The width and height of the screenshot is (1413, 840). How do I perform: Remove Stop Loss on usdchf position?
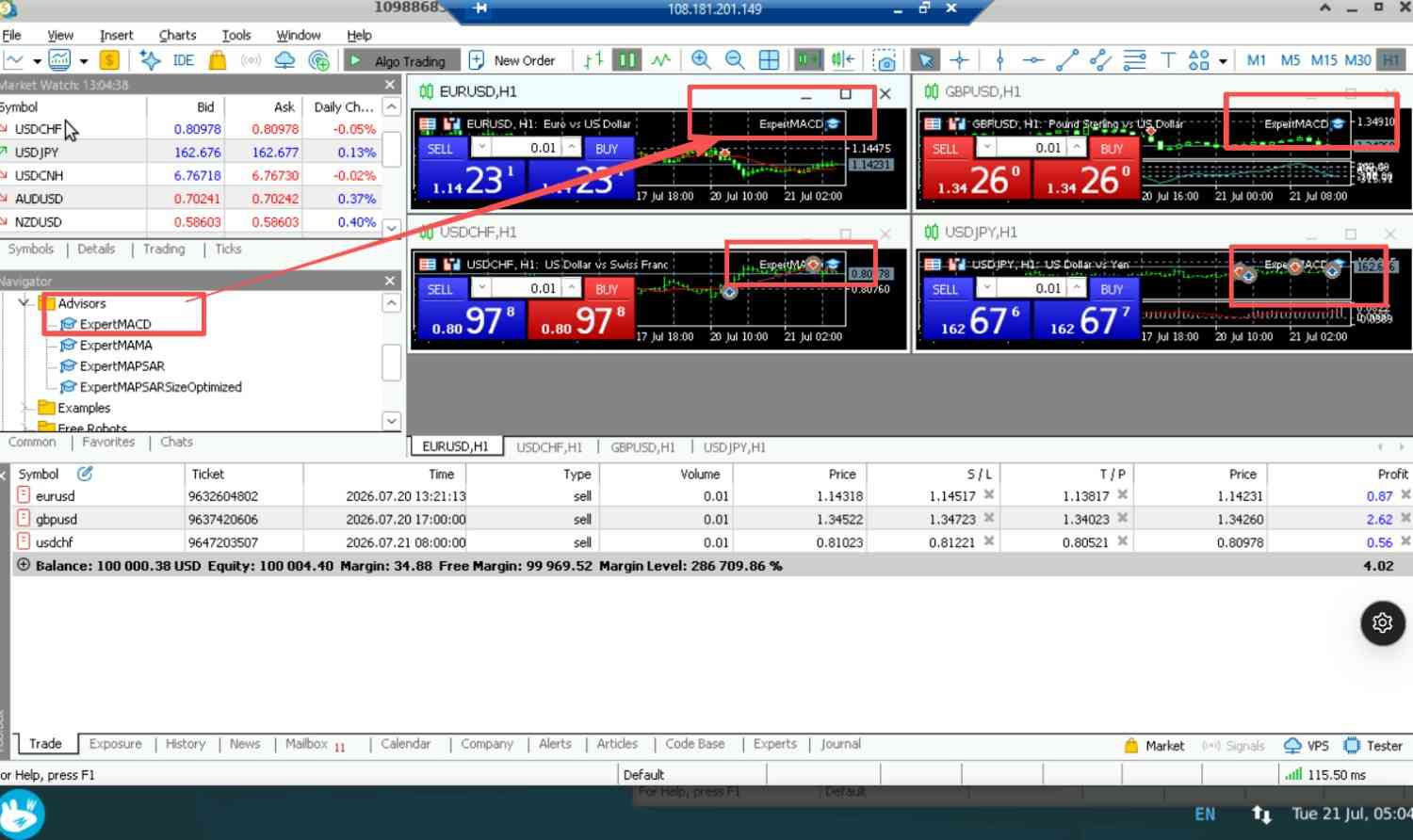pyautogui.click(x=988, y=541)
